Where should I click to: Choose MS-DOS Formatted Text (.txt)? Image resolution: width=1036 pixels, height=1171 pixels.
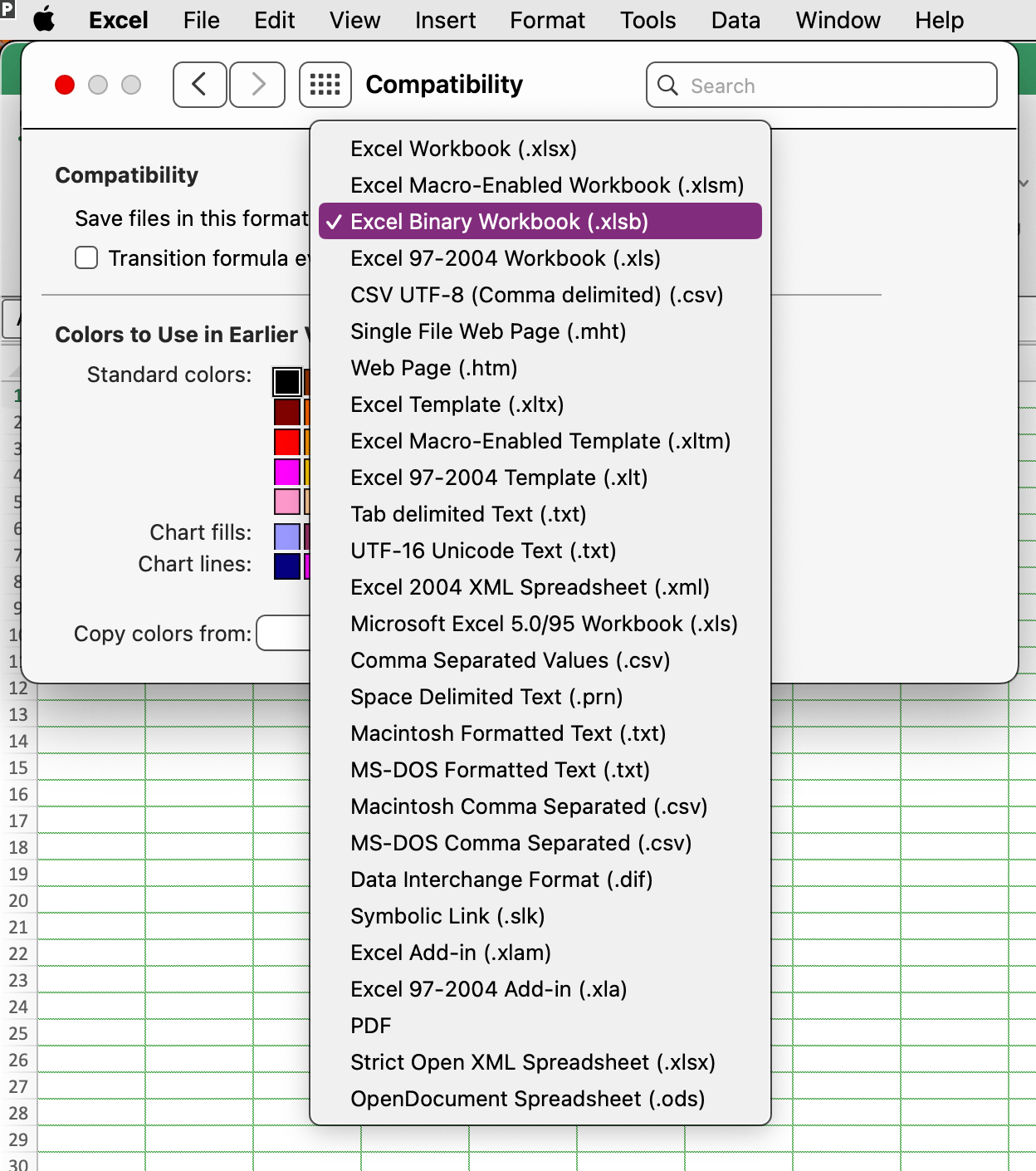click(540, 770)
